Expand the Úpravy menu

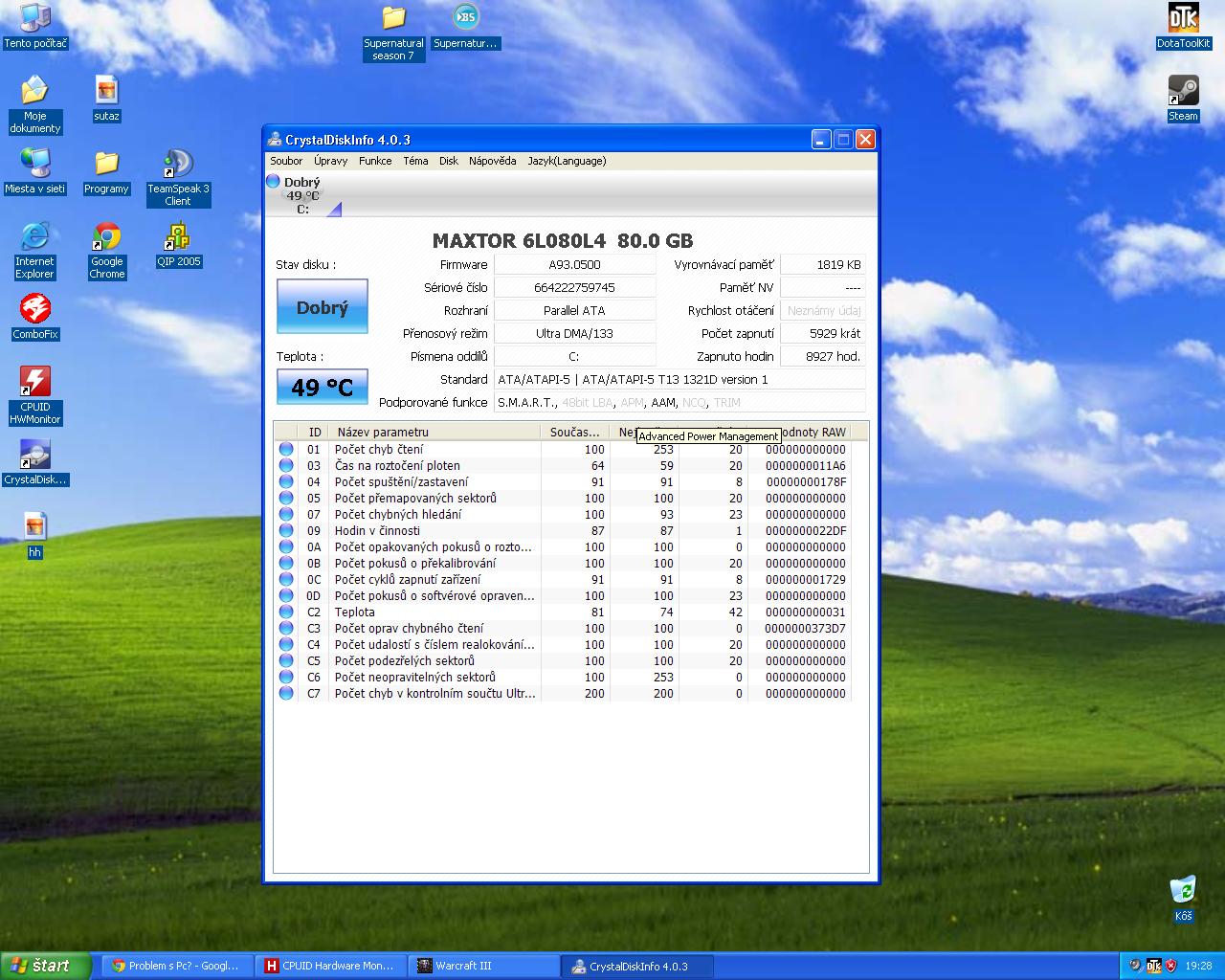pos(330,161)
